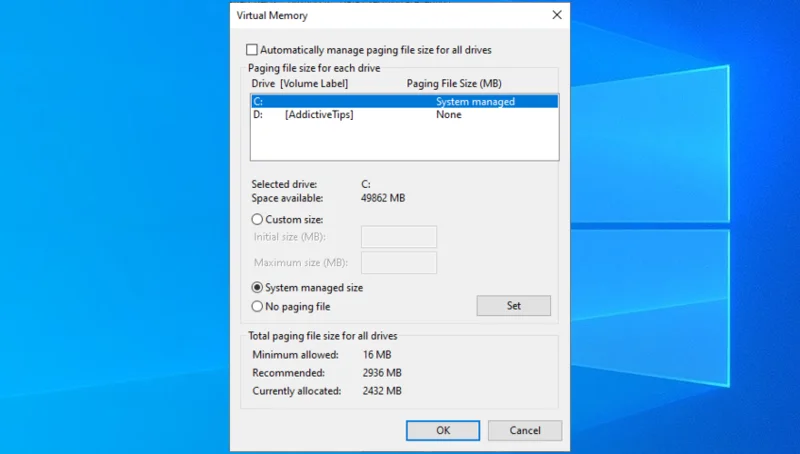The image size is (800, 454).
Task: Click the Currently allocated 2432 MB value
Action: (382, 391)
